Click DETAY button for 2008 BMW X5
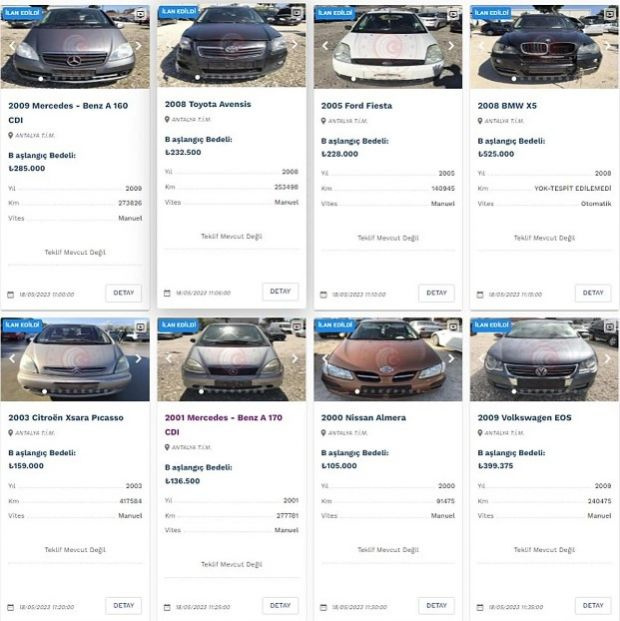The width and height of the screenshot is (620, 621). (x=593, y=293)
